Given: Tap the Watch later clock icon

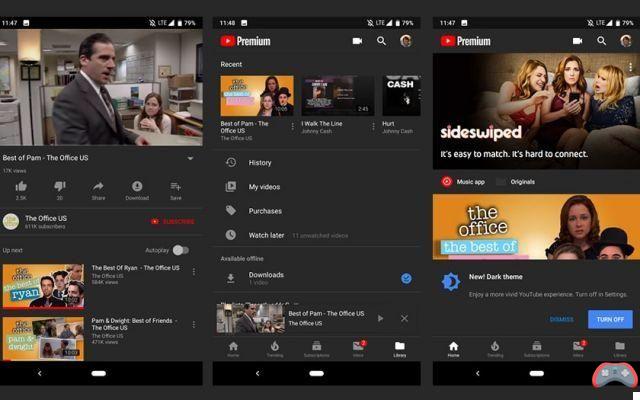Looking at the screenshot, I should [231, 235].
